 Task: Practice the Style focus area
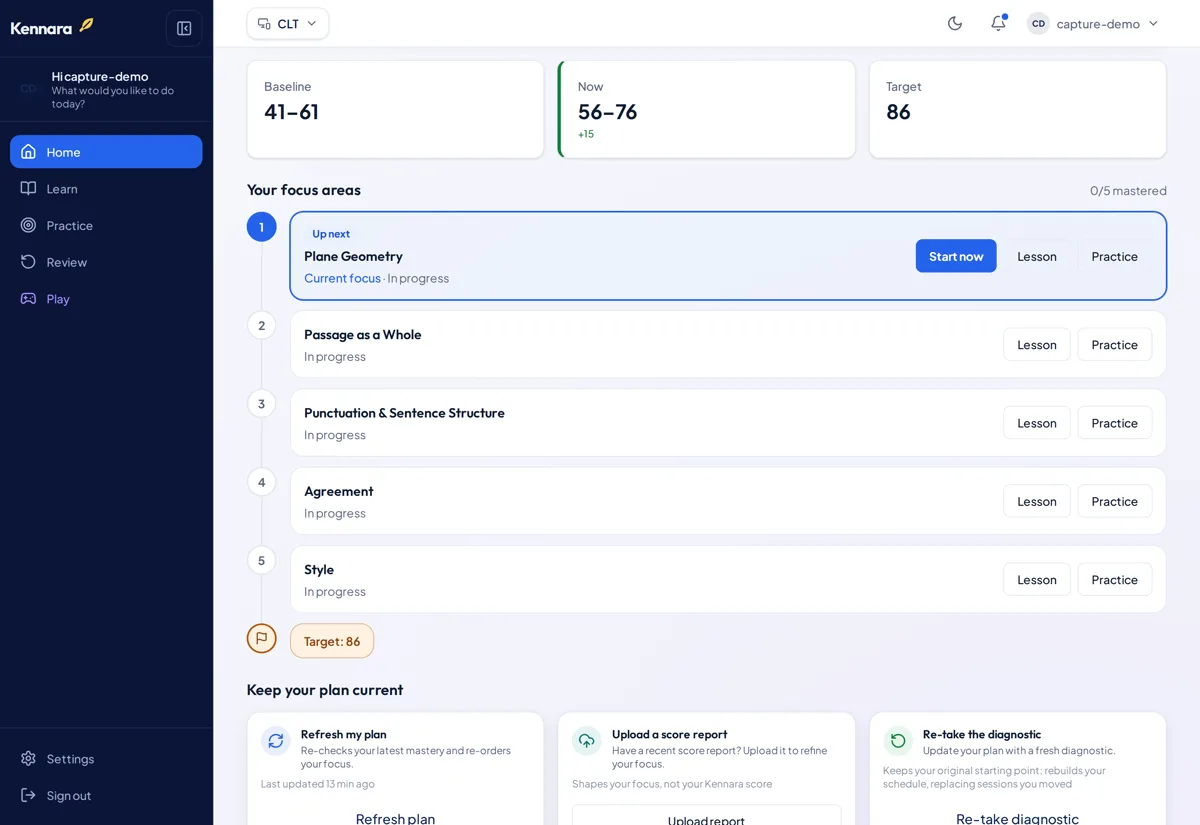pos(1115,580)
